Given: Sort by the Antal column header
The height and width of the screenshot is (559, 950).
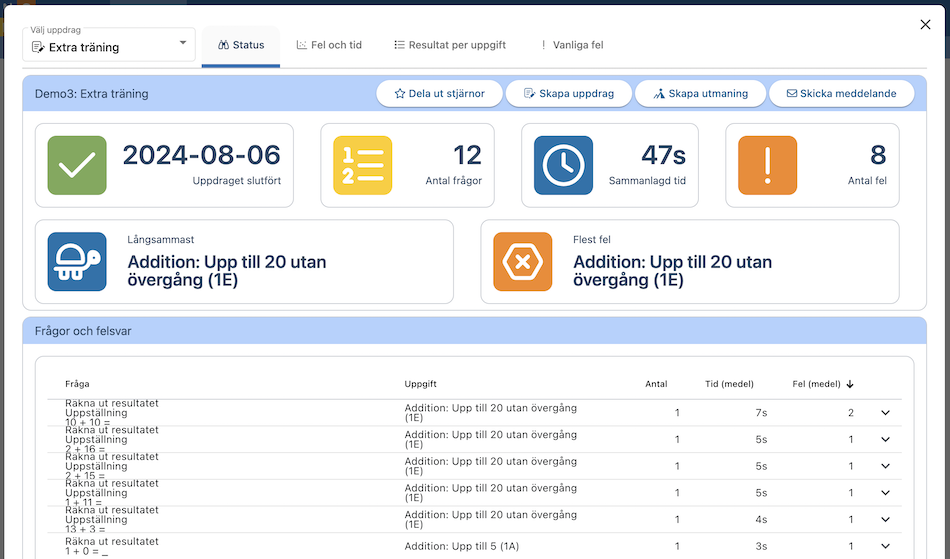Looking at the screenshot, I should click(x=656, y=384).
